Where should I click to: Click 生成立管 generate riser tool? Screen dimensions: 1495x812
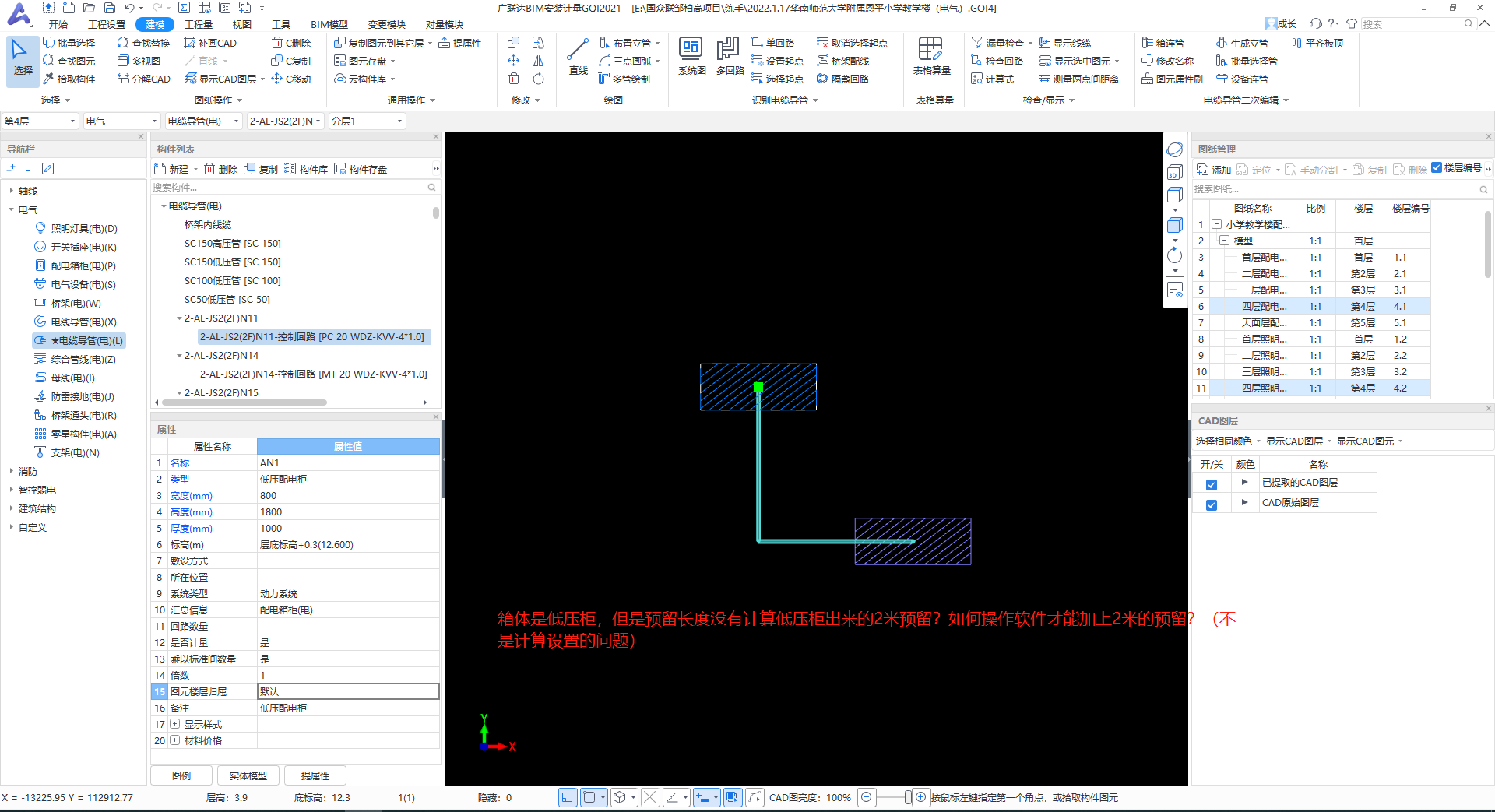(x=1243, y=43)
